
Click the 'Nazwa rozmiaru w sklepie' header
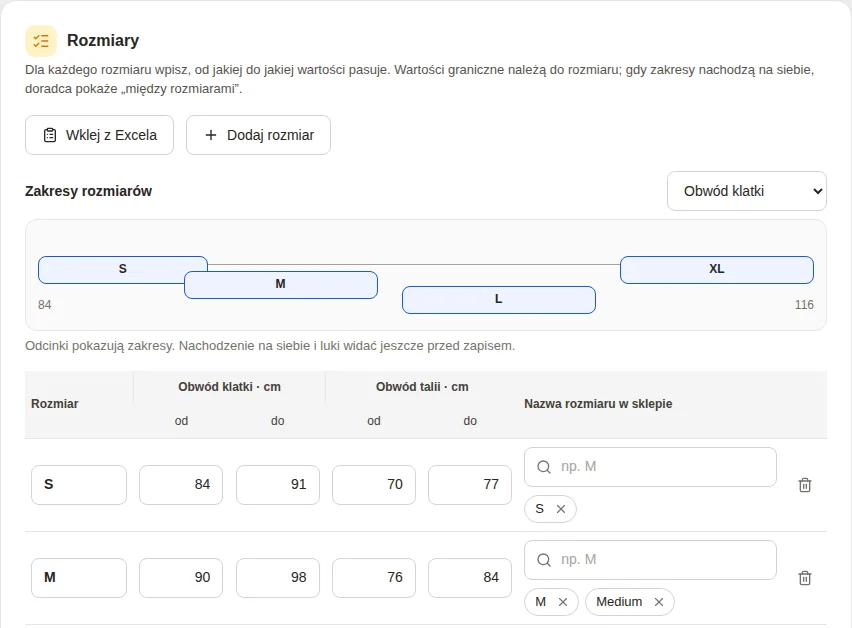pos(598,404)
